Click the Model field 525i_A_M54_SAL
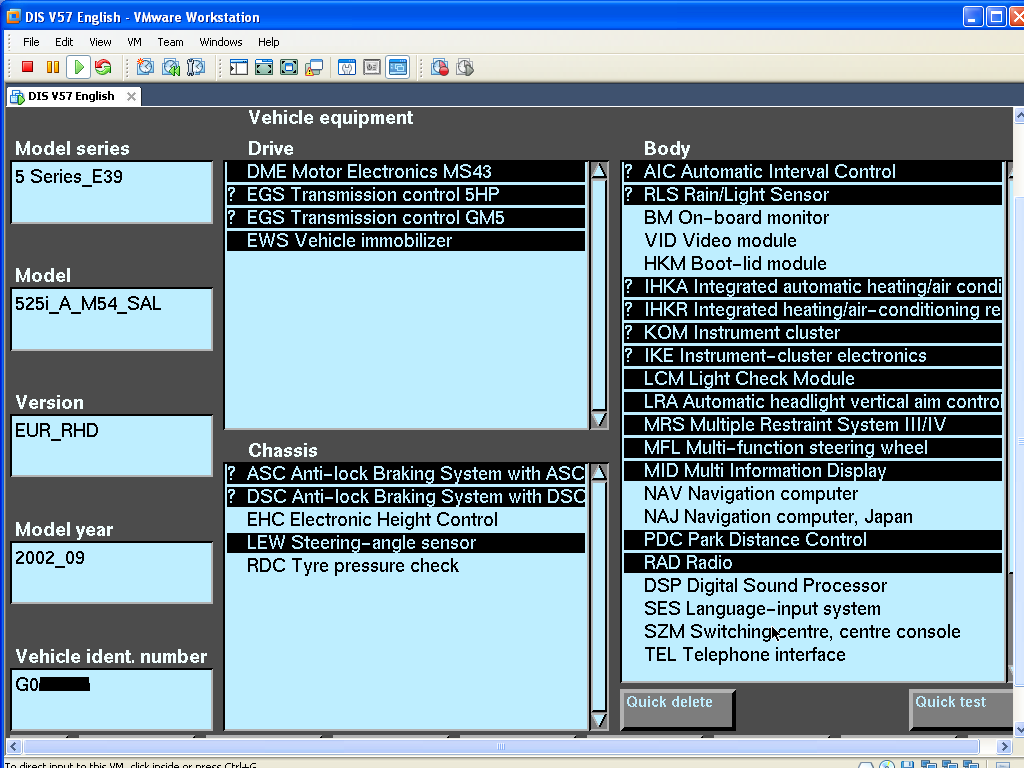 coord(112,319)
